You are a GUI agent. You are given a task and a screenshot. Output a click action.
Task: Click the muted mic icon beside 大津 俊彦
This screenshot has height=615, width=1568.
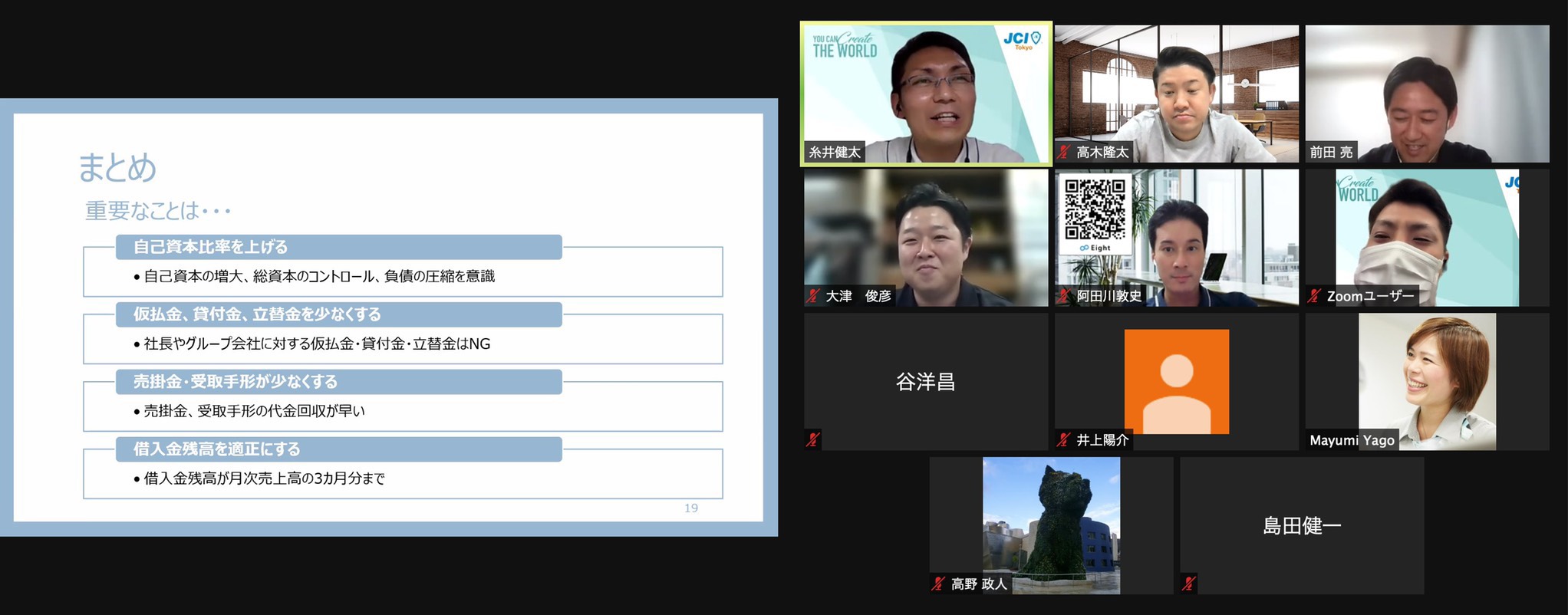[812, 296]
